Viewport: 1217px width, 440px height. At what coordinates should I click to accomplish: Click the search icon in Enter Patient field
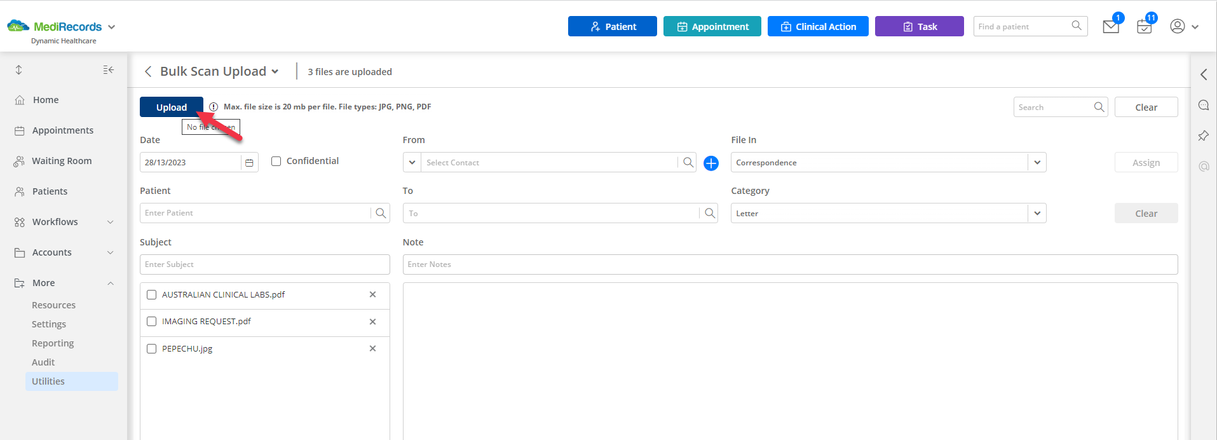(x=381, y=213)
